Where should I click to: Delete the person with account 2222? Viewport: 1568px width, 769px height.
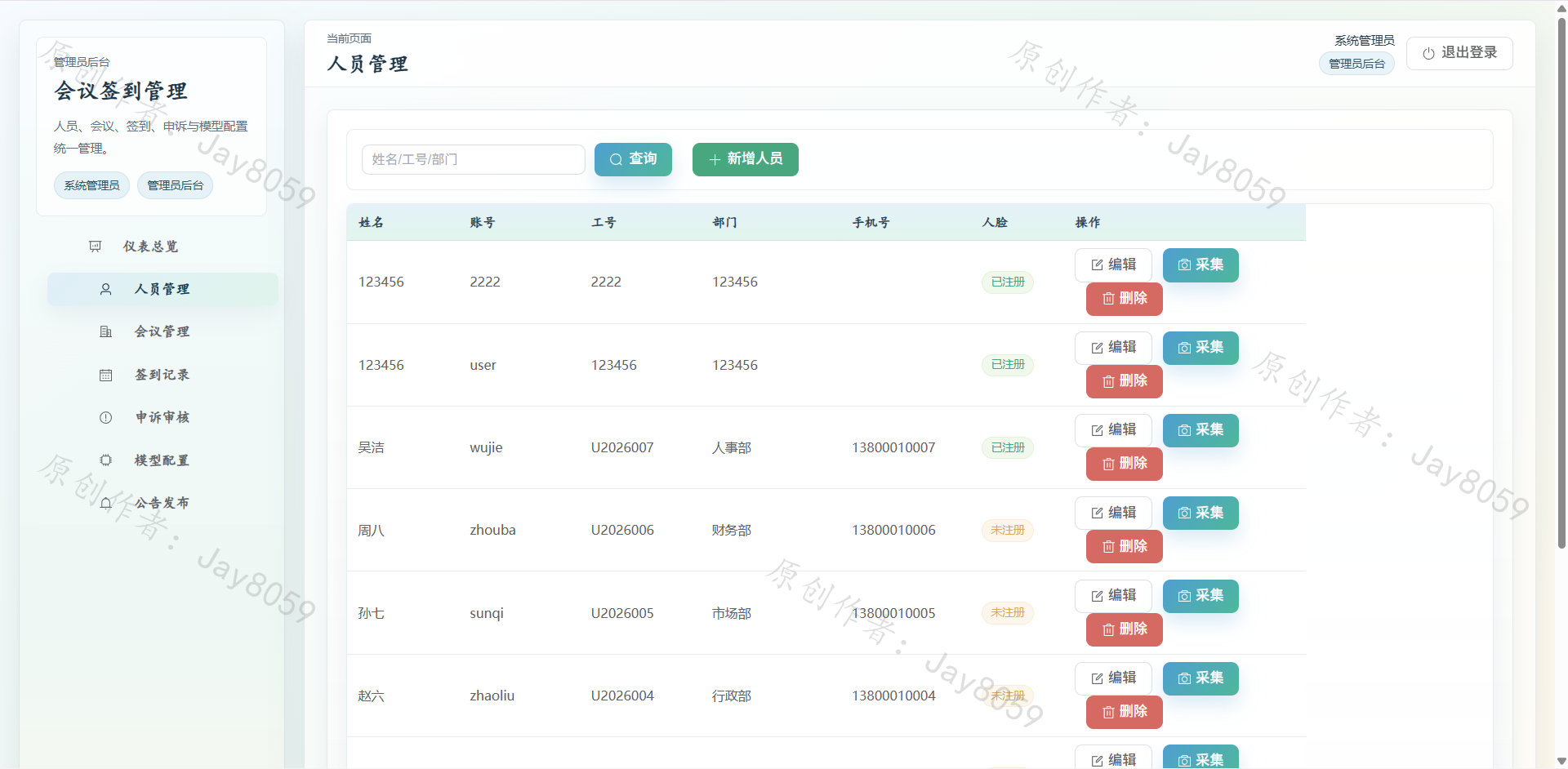tap(1125, 299)
